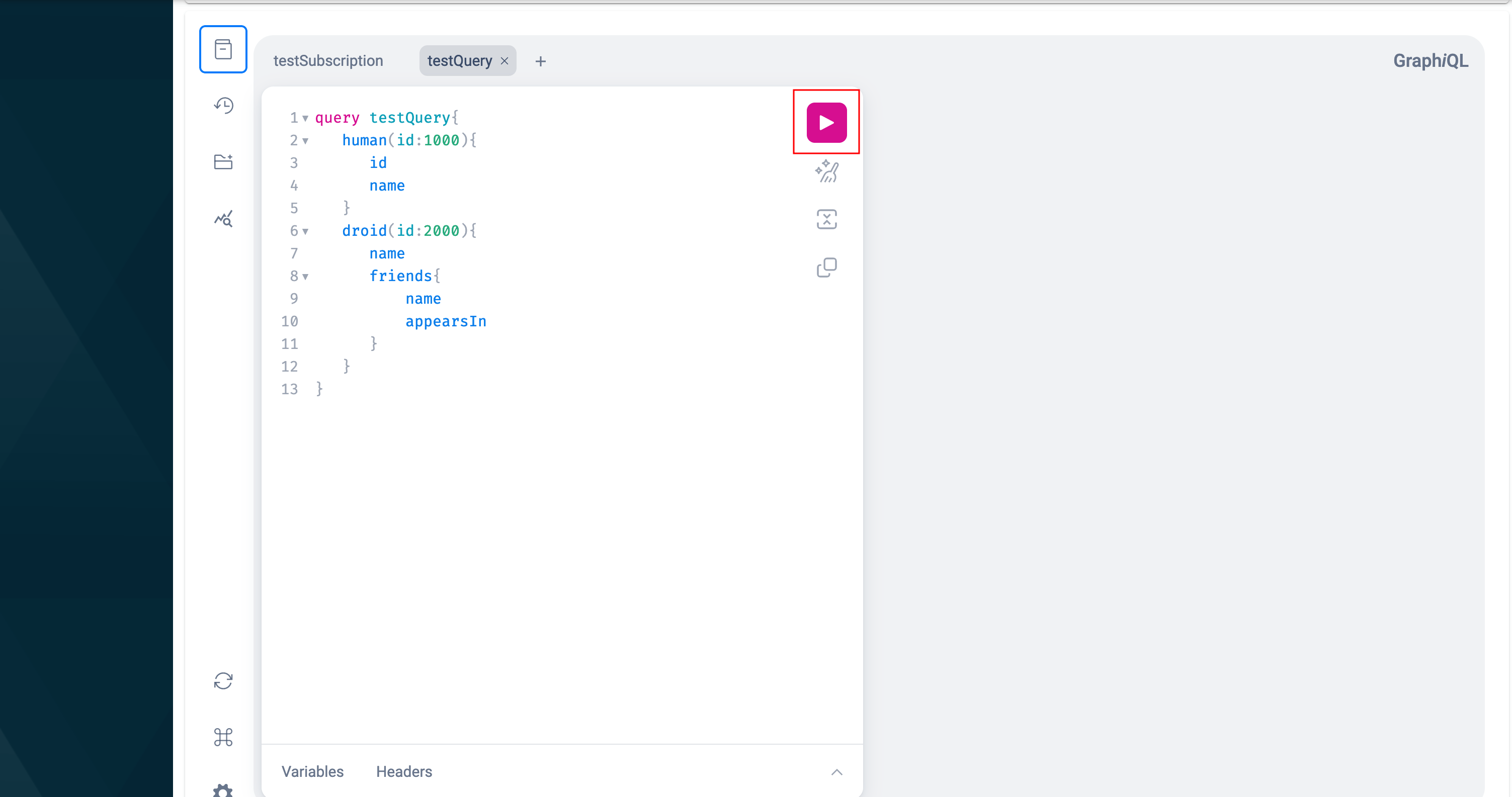1512x797 pixels.
Task: Switch to the testSubscription tab
Action: [328, 60]
